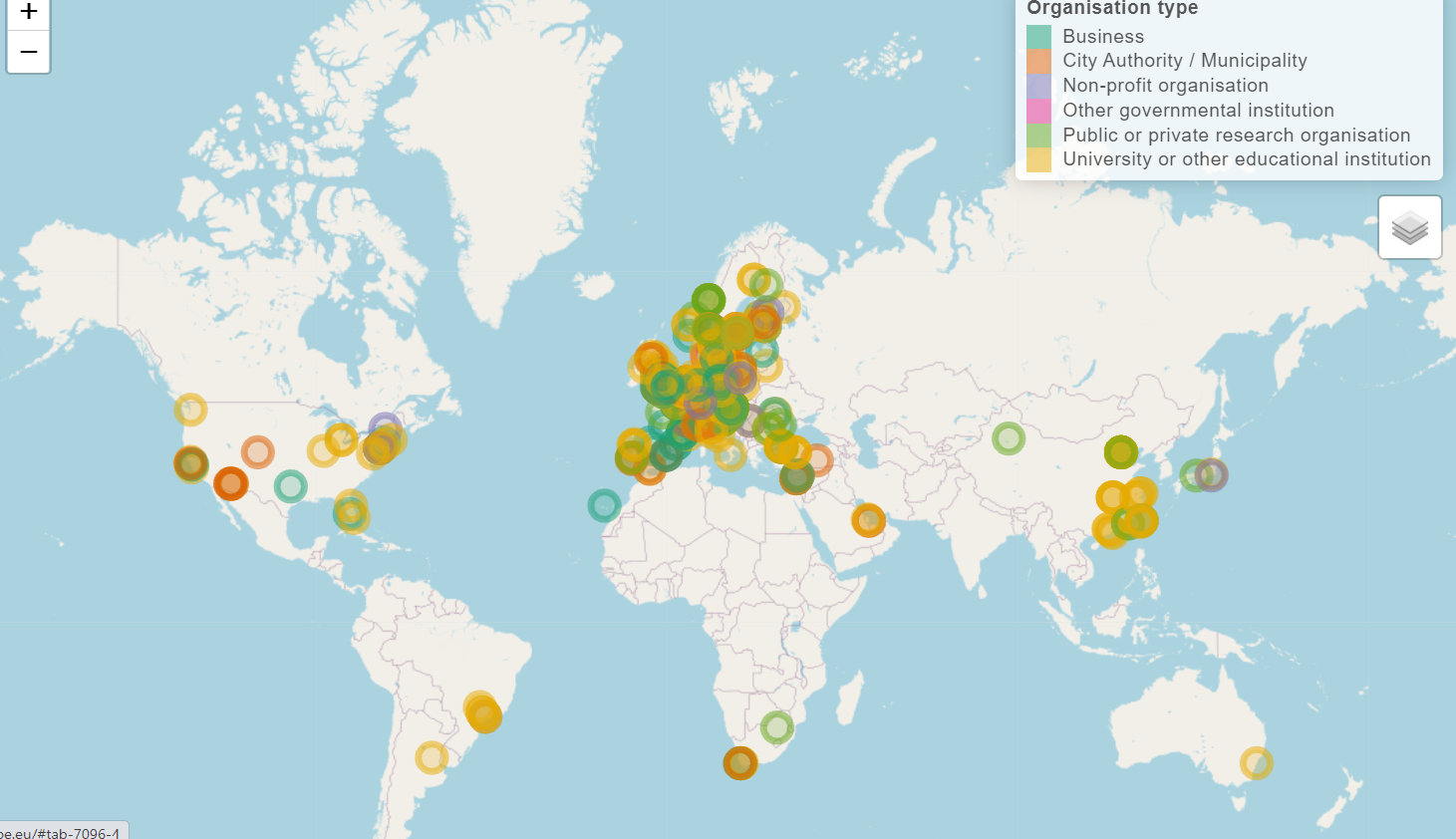Click the light green marker in South Africa
Screen dimensions: 1456x839
tap(777, 727)
